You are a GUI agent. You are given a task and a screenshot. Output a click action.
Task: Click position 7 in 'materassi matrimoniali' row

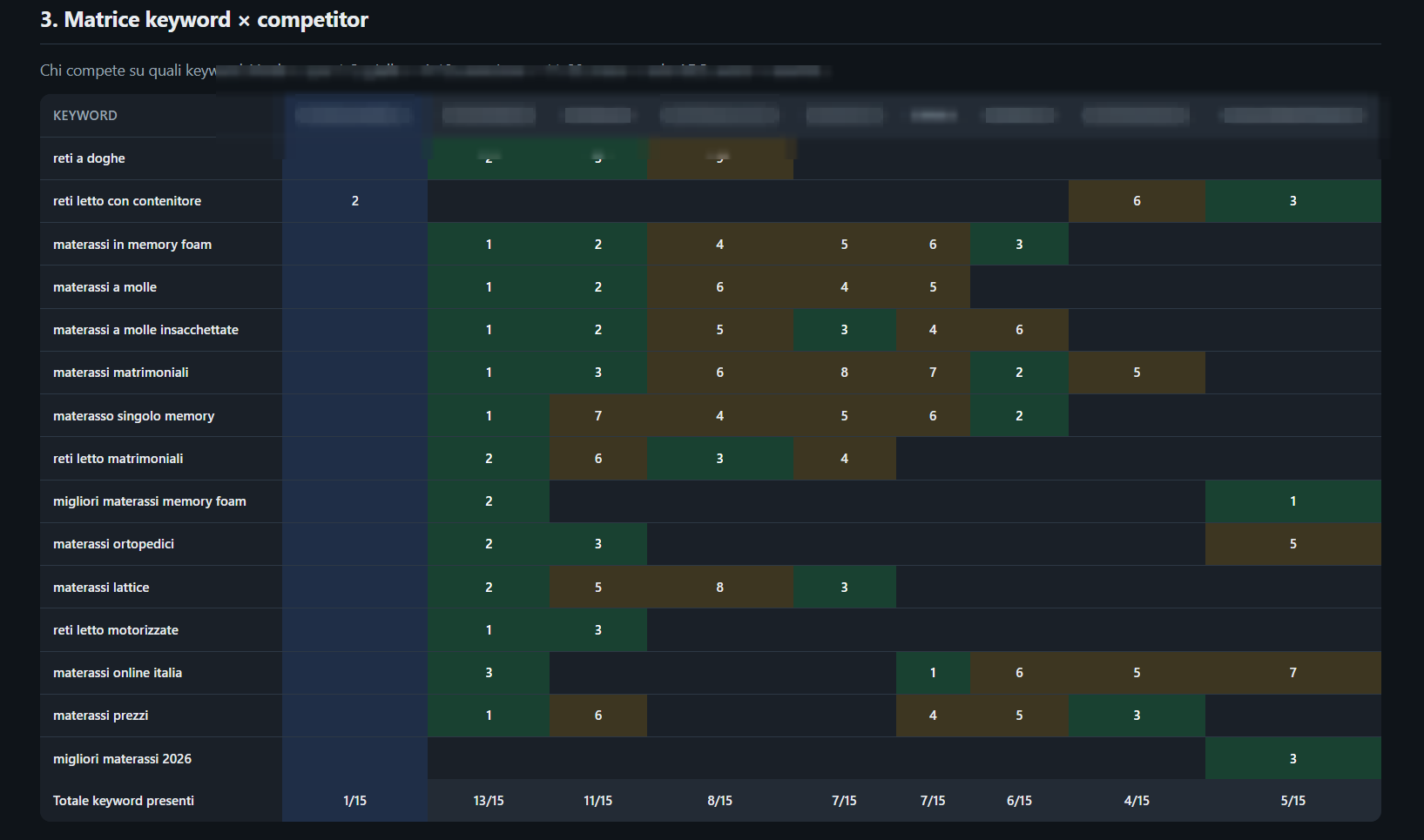coord(933,373)
